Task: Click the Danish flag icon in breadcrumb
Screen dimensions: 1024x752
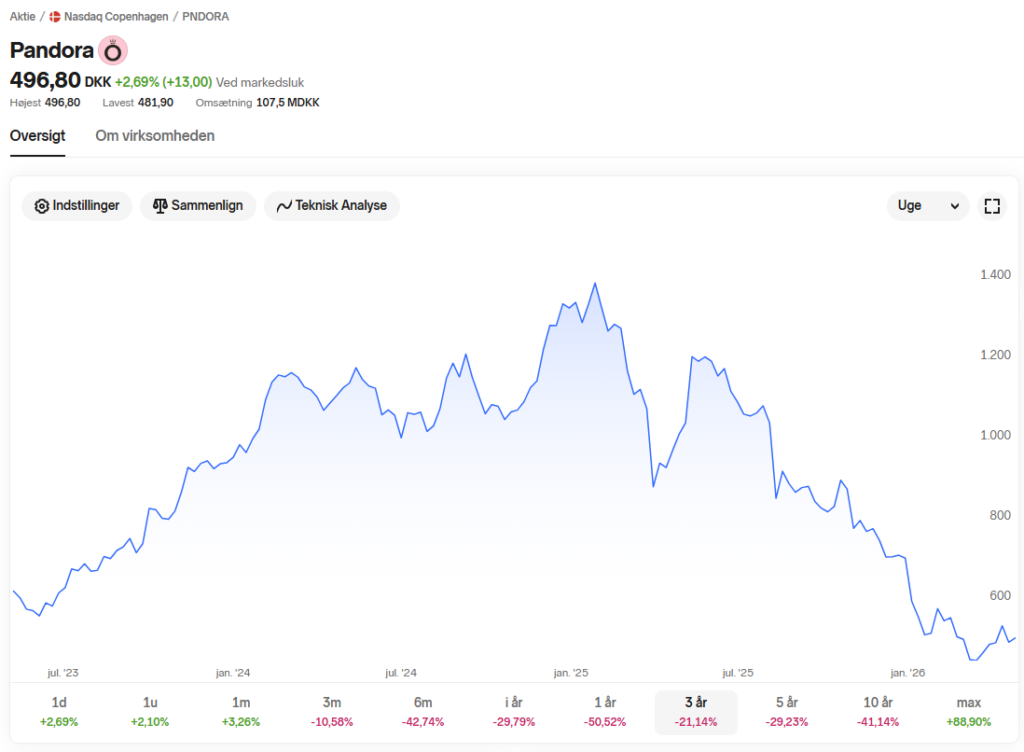Action: 55,17
